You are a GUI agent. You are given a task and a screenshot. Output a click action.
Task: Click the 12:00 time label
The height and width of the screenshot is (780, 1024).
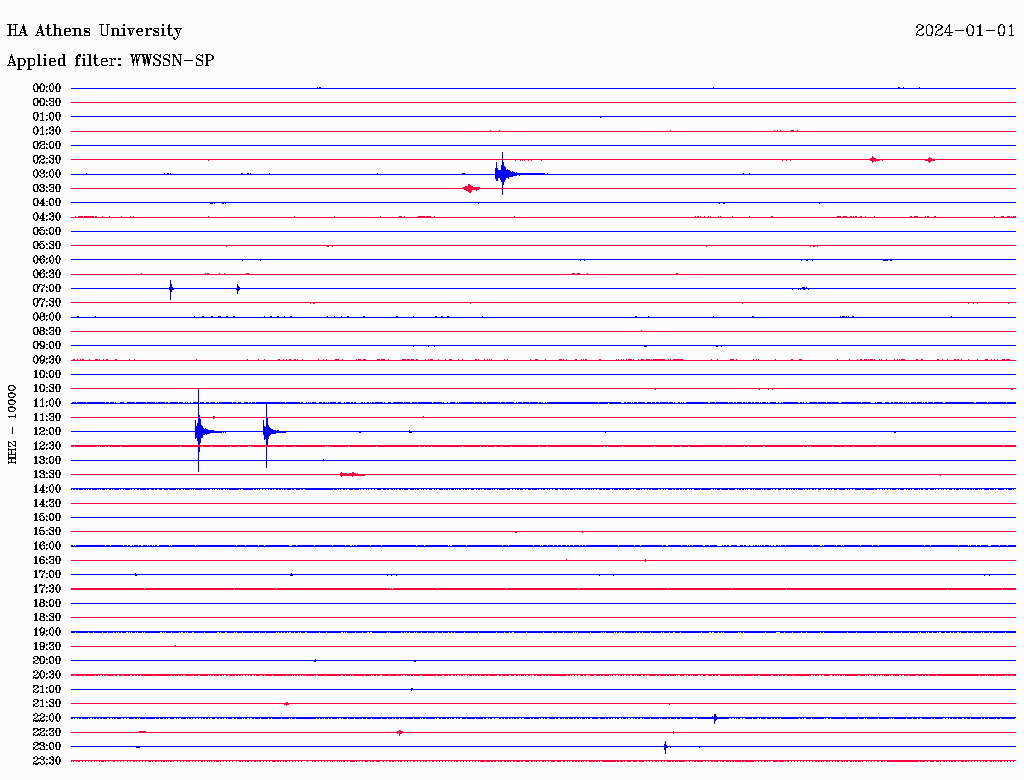[47, 431]
